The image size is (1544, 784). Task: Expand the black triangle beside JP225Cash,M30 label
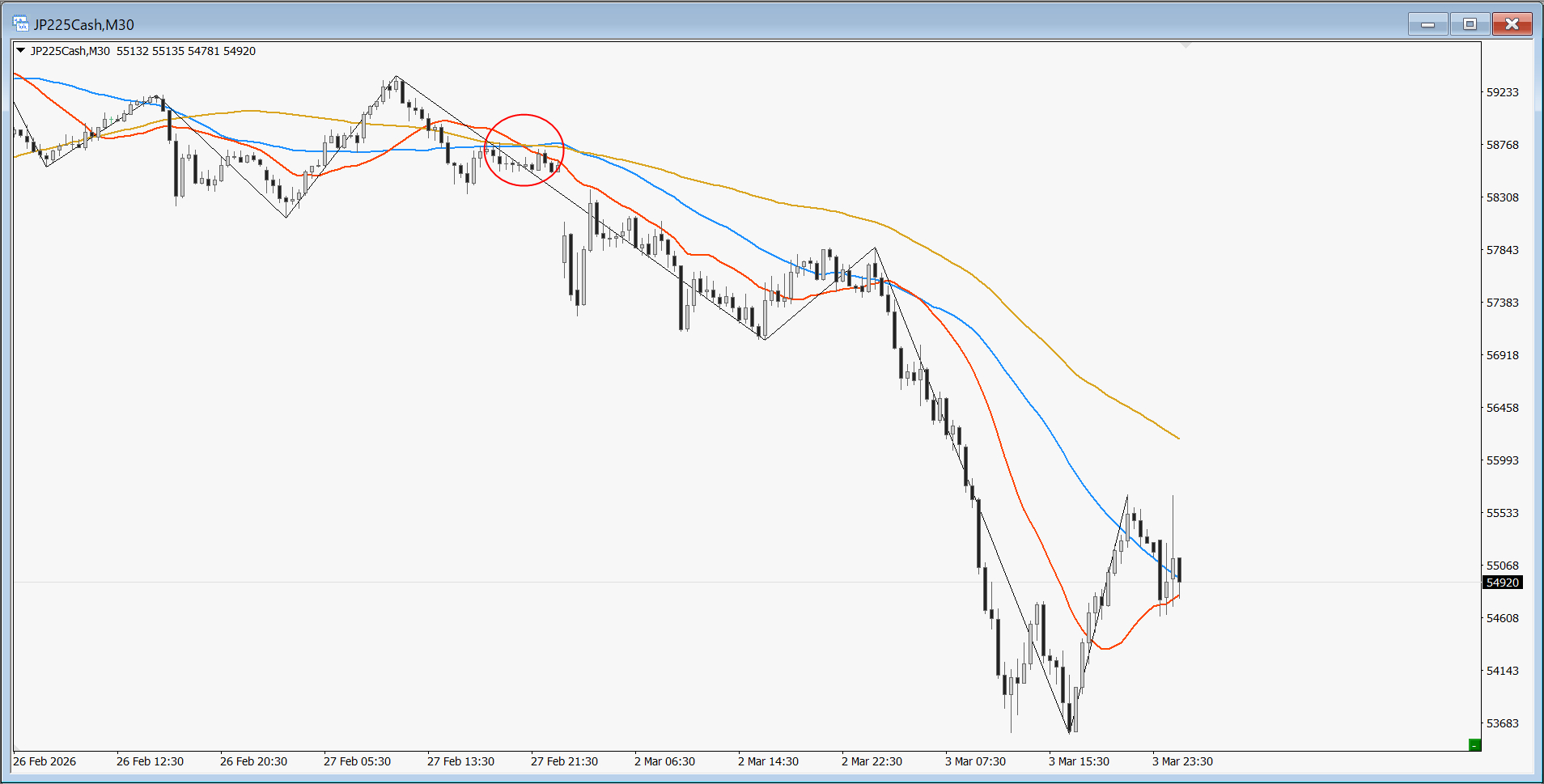pos(20,50)
